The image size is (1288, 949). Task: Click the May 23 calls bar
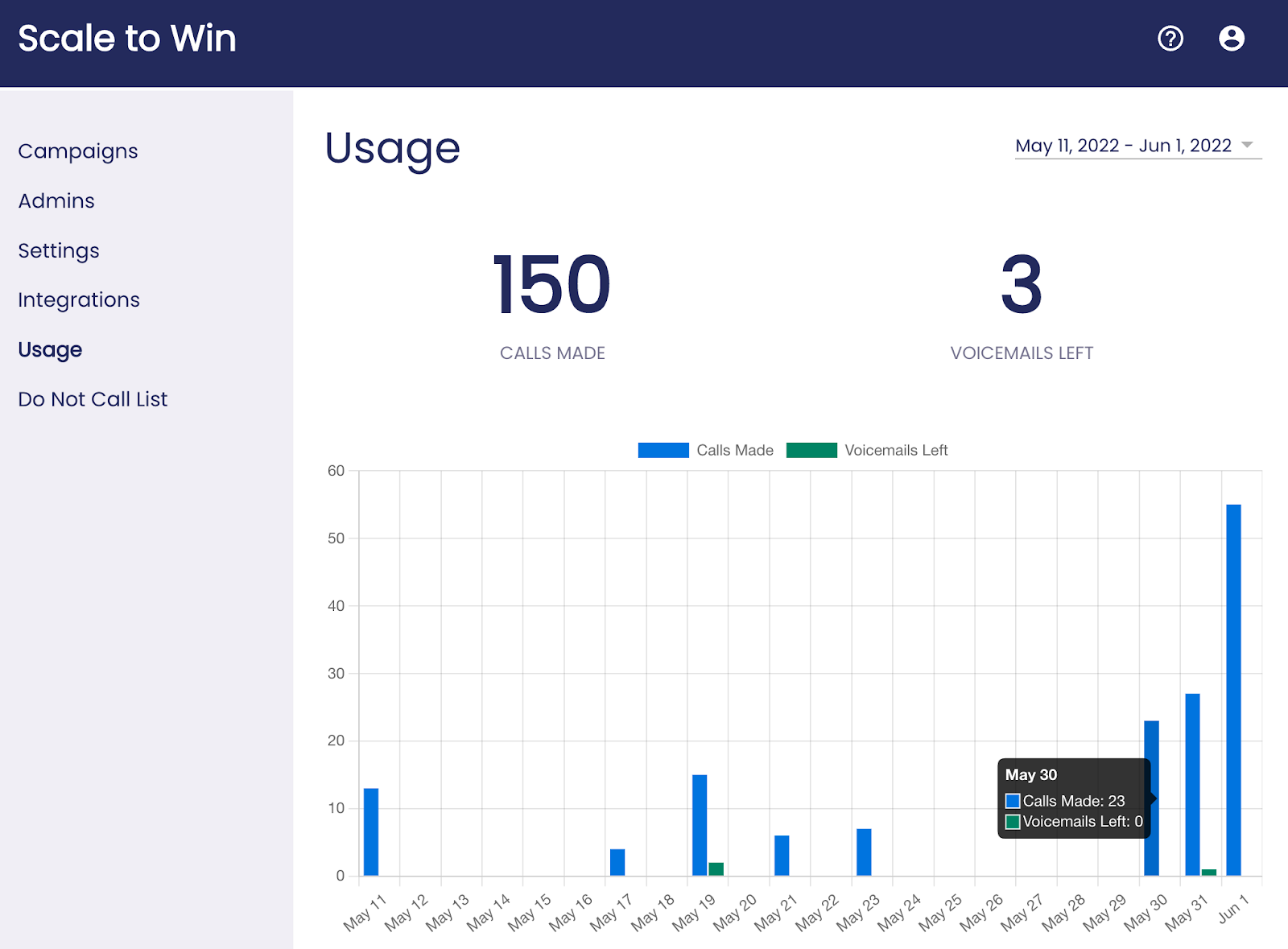pyautogui.click(x=864, y=852)
